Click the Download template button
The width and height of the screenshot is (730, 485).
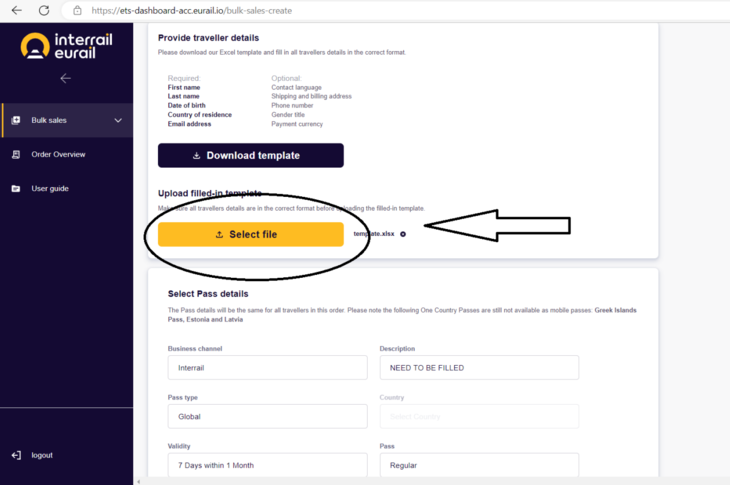251,155
